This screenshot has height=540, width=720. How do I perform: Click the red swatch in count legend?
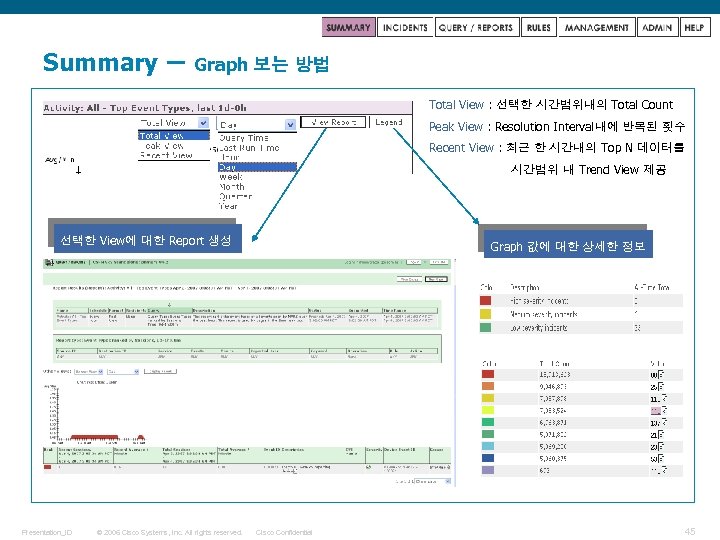click(x=488, y=374)
